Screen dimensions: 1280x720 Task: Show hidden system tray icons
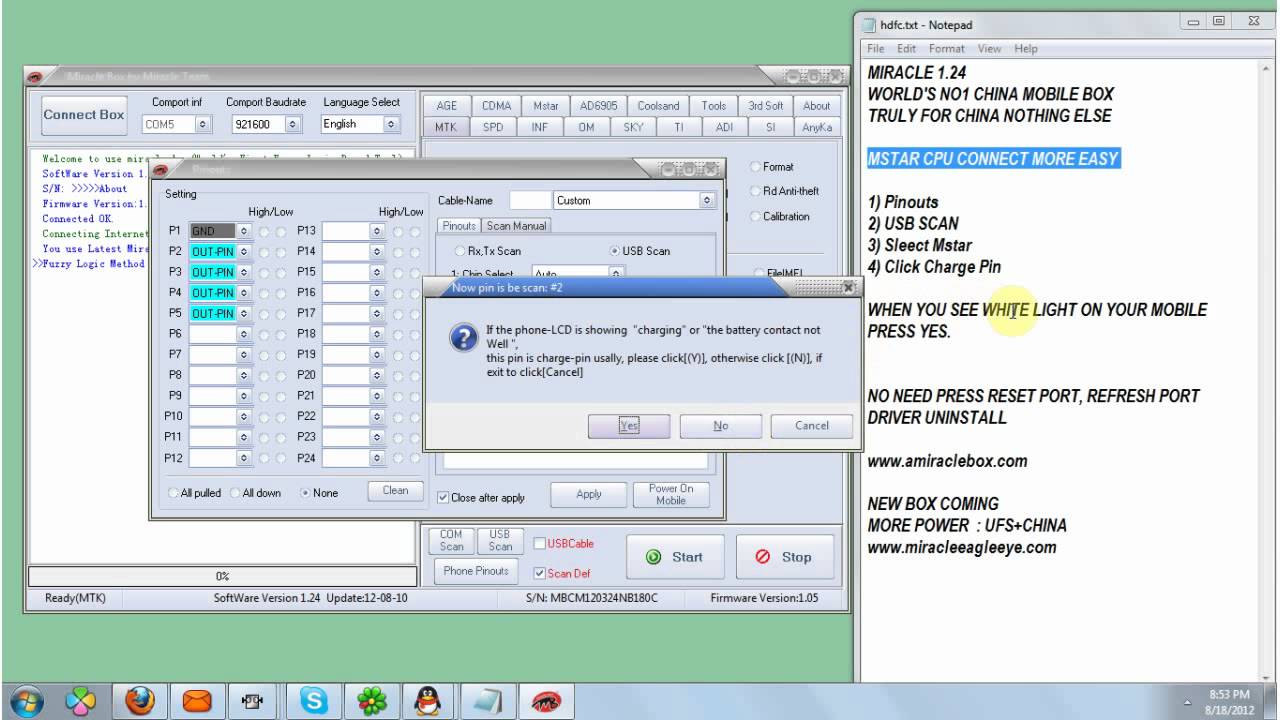(1189, 701)
